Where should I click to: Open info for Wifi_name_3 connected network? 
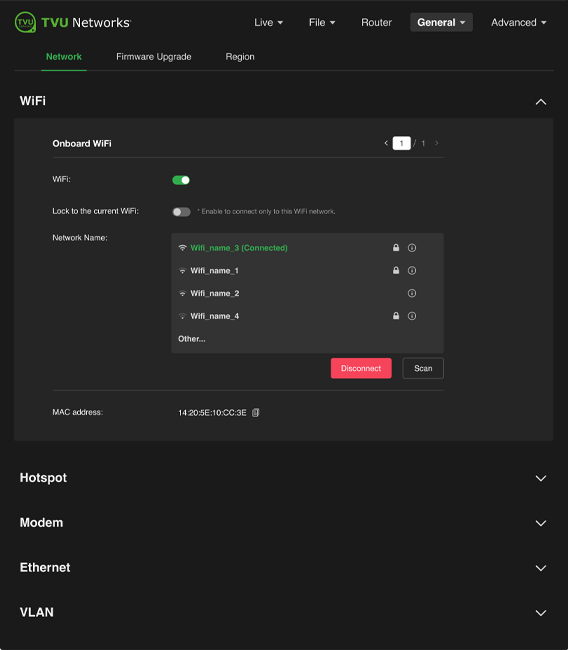[x=412, y=248]
